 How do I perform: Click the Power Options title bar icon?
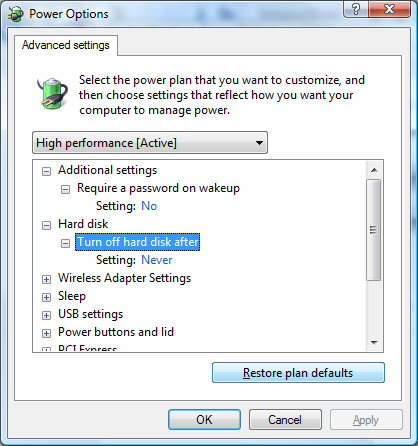tap(16, 14)
